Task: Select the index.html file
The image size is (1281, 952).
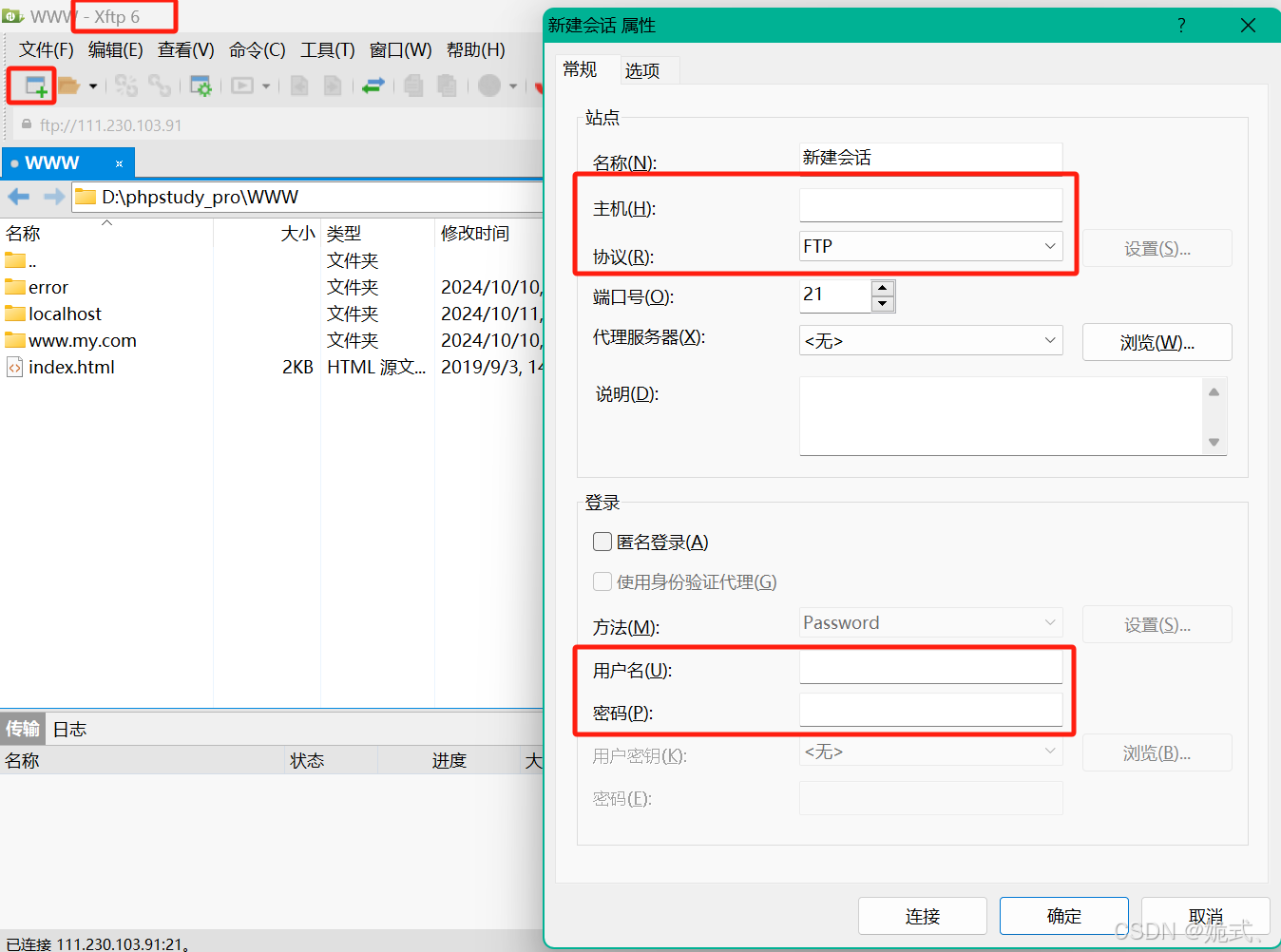Action: click(x=272, y=367)
